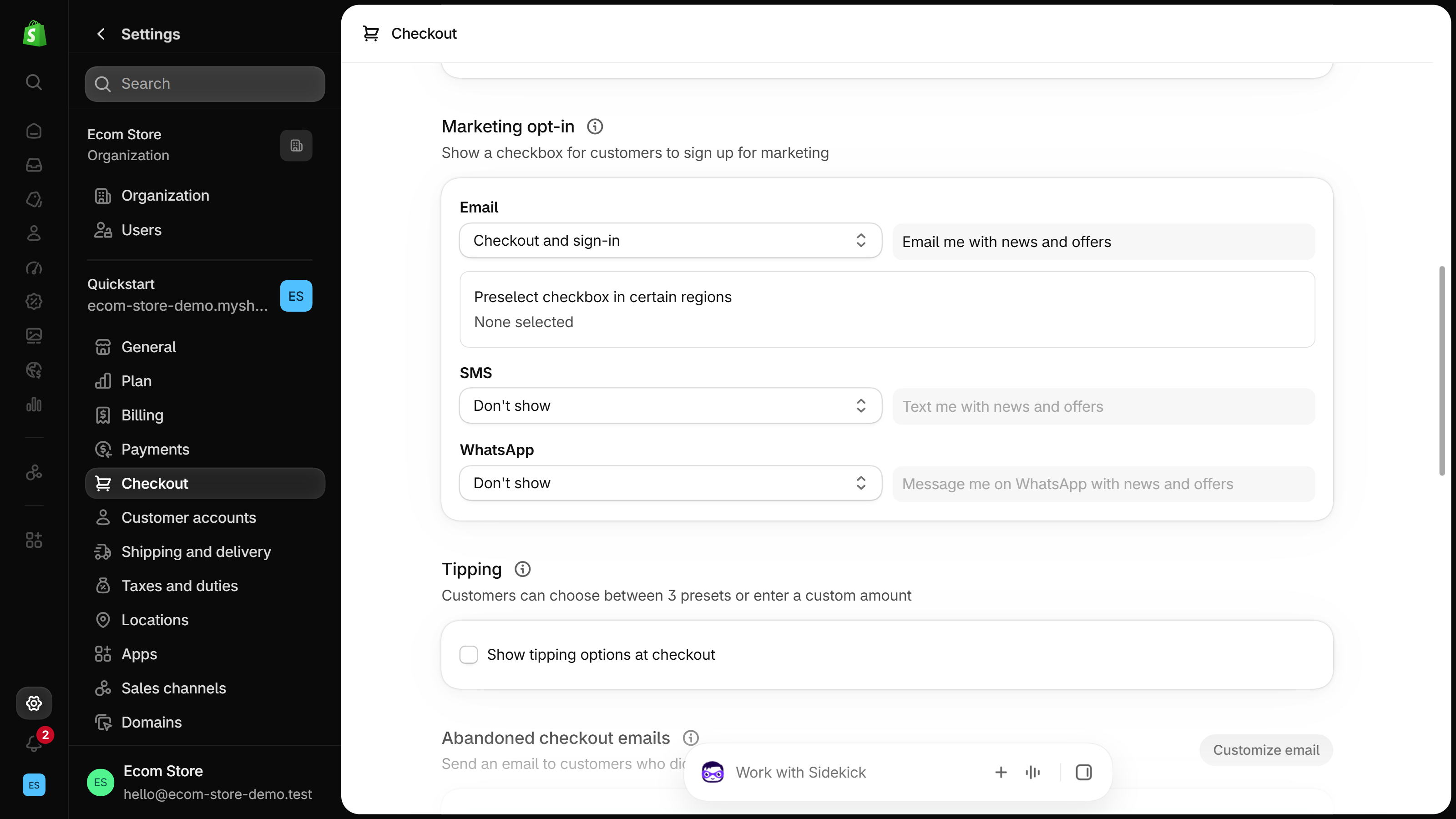This screenshot has width=1456, height=819.
Task: Click the Abandoned checkout emails info icon
Action: point(691,738)
